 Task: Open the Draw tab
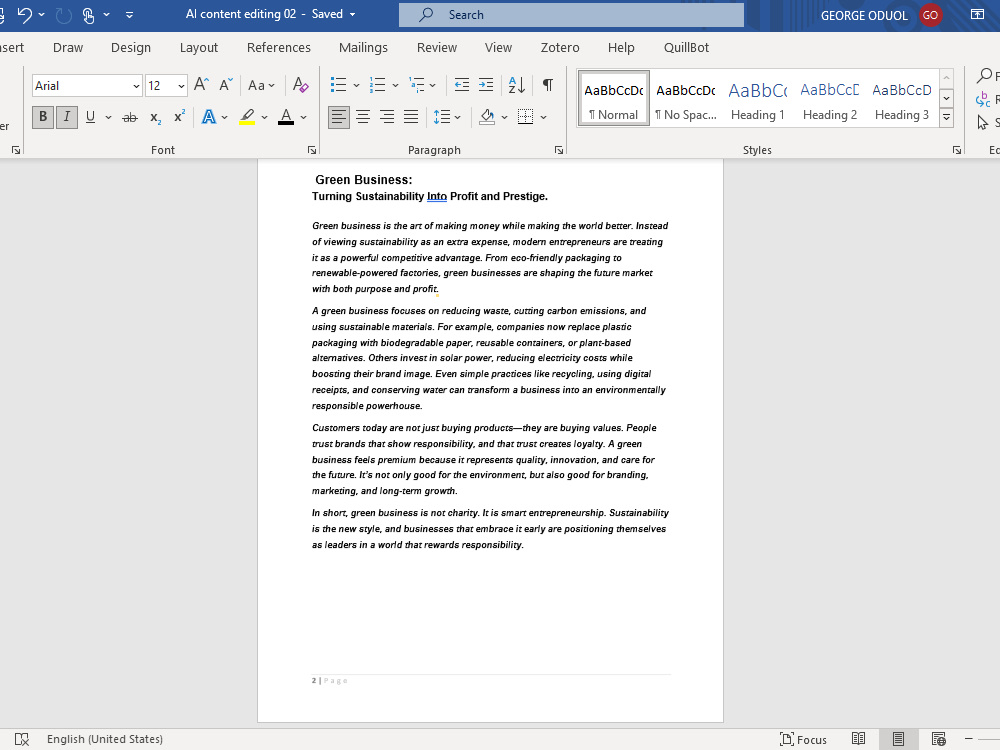(x=68, y=48)
